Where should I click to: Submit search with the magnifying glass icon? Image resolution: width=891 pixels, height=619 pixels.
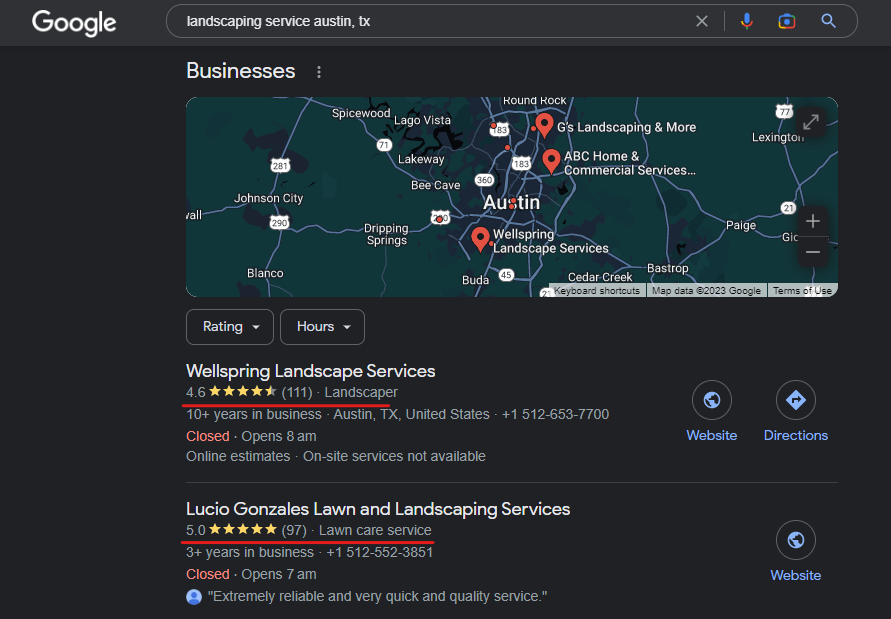[x=828, y=21]
